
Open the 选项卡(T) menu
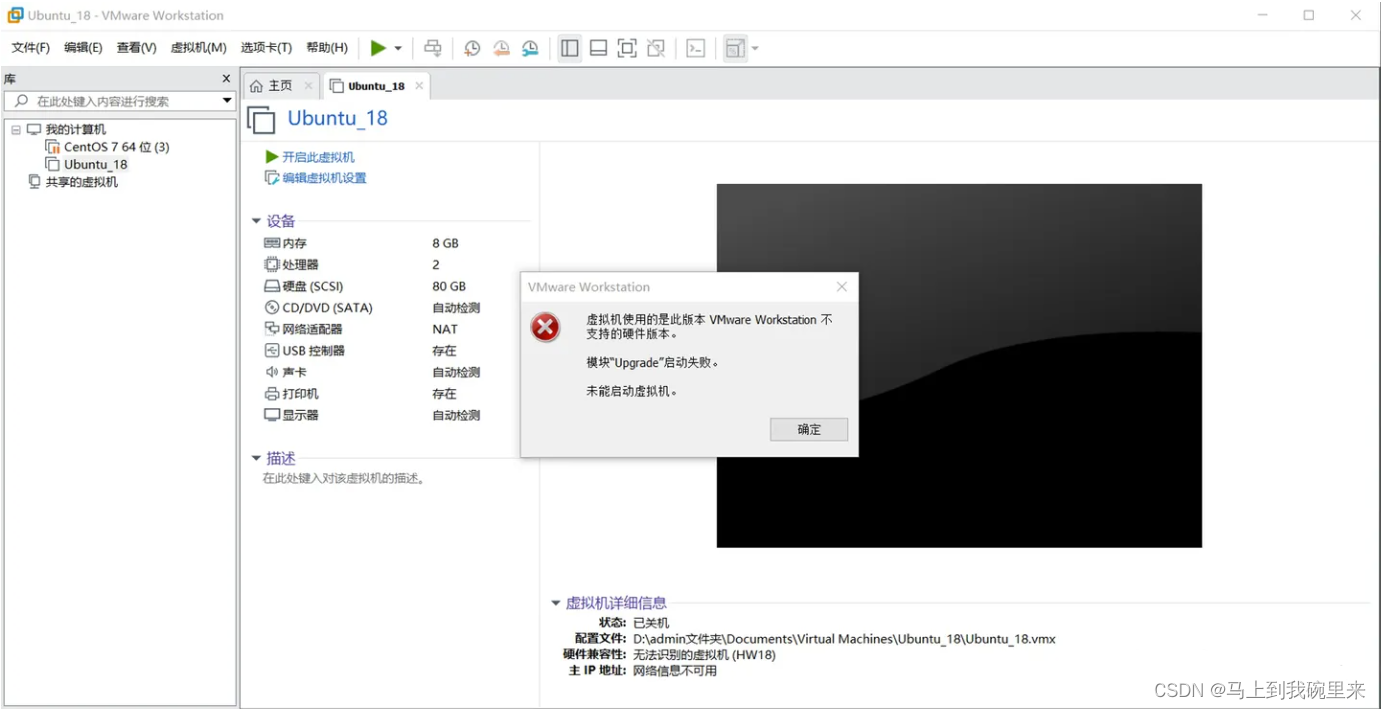click(x=266, y=48)
